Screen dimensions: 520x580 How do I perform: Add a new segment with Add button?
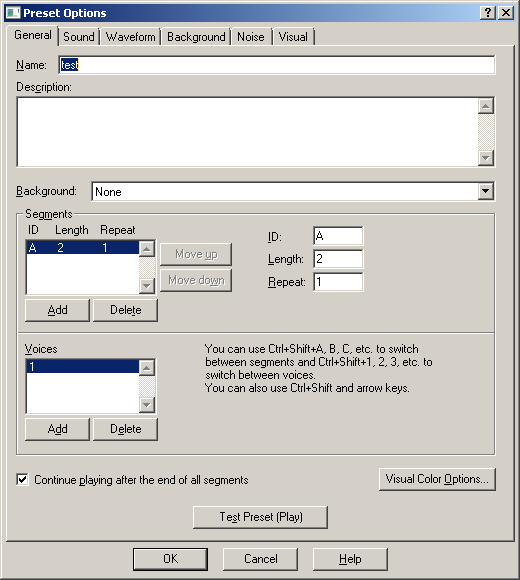tap(57, 310)
